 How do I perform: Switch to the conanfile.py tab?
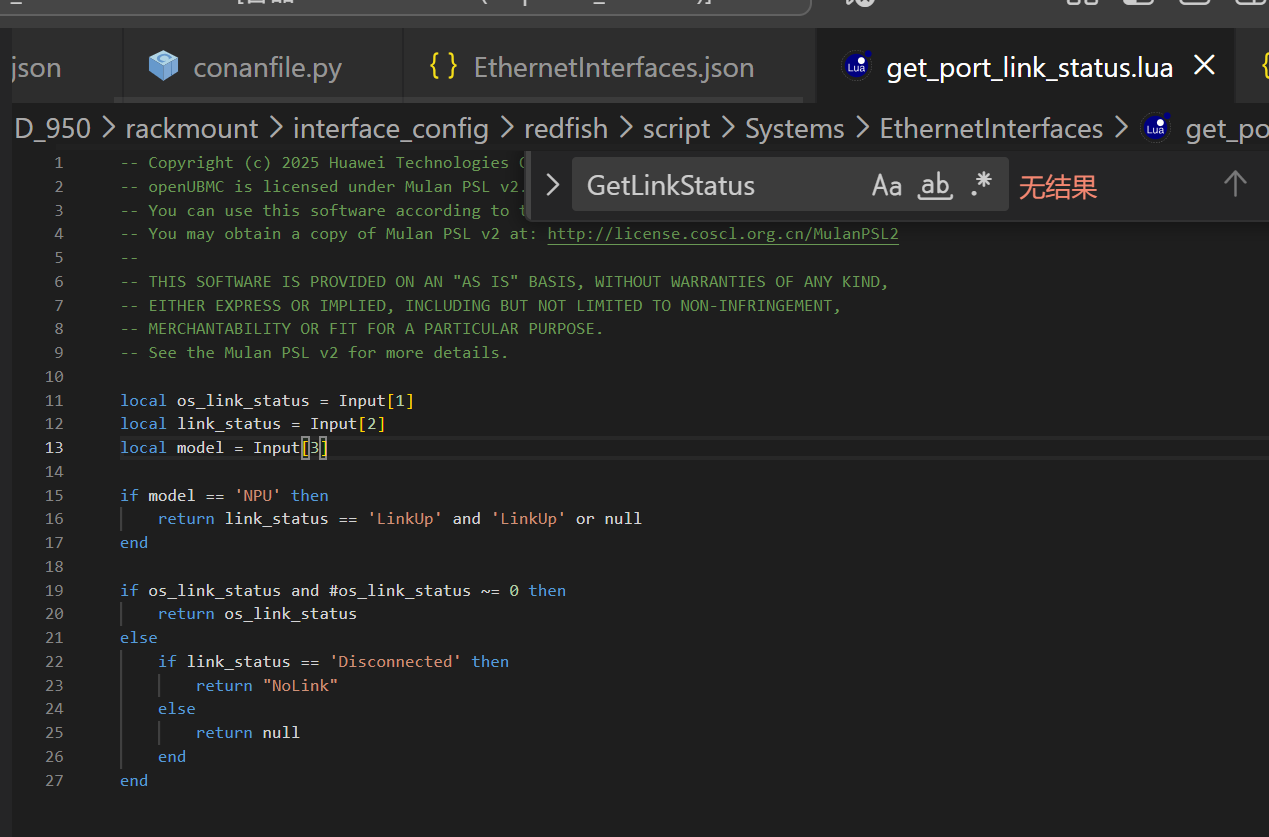(x=267, y=68)
